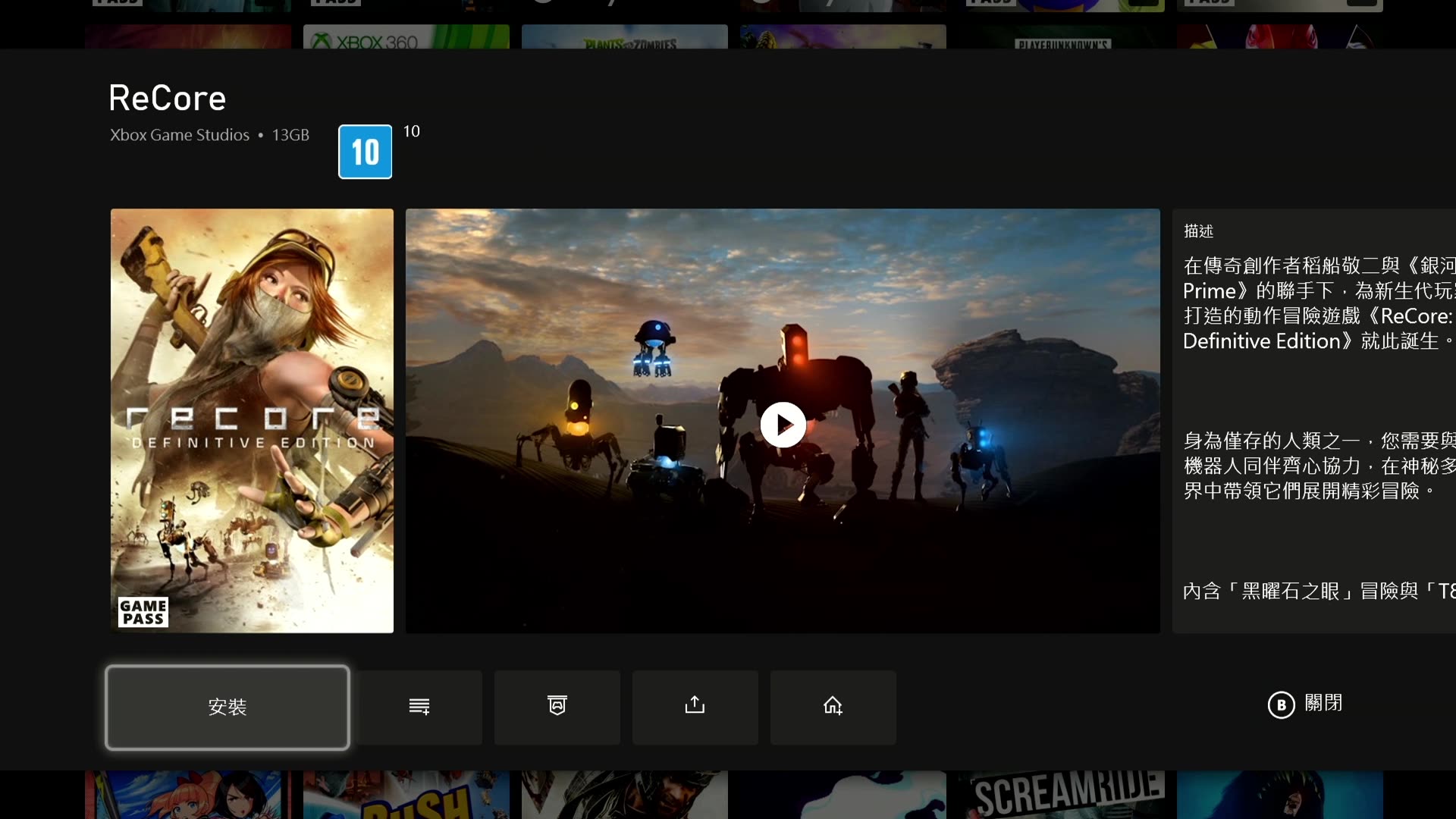Click the blue age rating 10 badge

coord(365,152)
